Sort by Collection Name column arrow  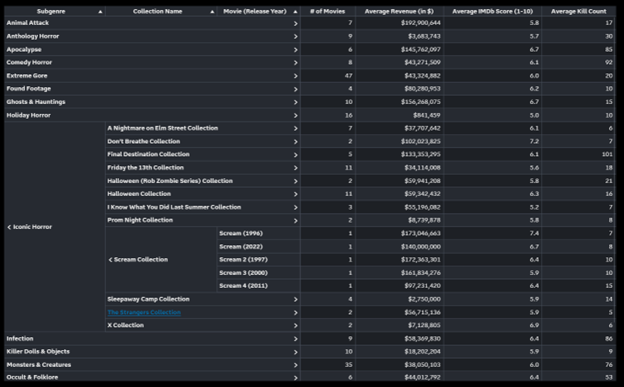pyautogui.click(x=212, y=12)
